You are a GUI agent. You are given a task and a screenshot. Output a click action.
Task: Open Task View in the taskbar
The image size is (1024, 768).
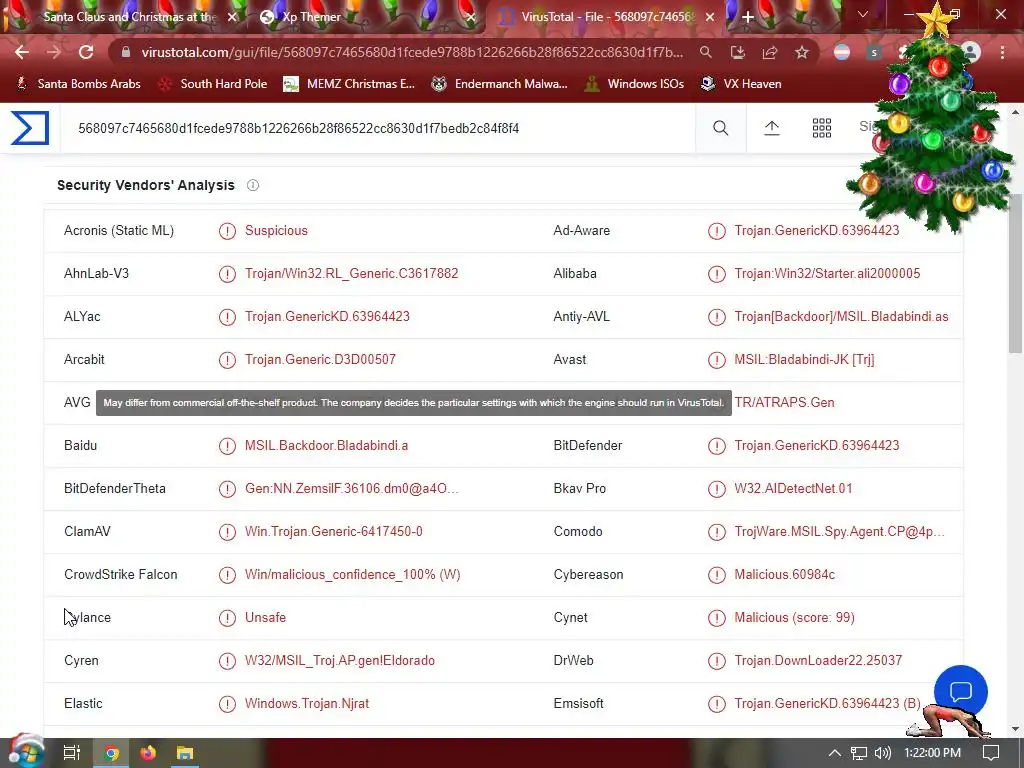click(x=72, y=753)
